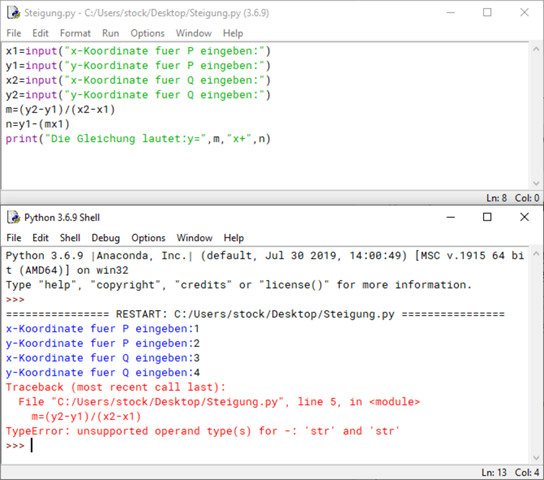Open Format menu in editor window
The height and width of the screenshot is (480, 544).
[x=75, y=33]
